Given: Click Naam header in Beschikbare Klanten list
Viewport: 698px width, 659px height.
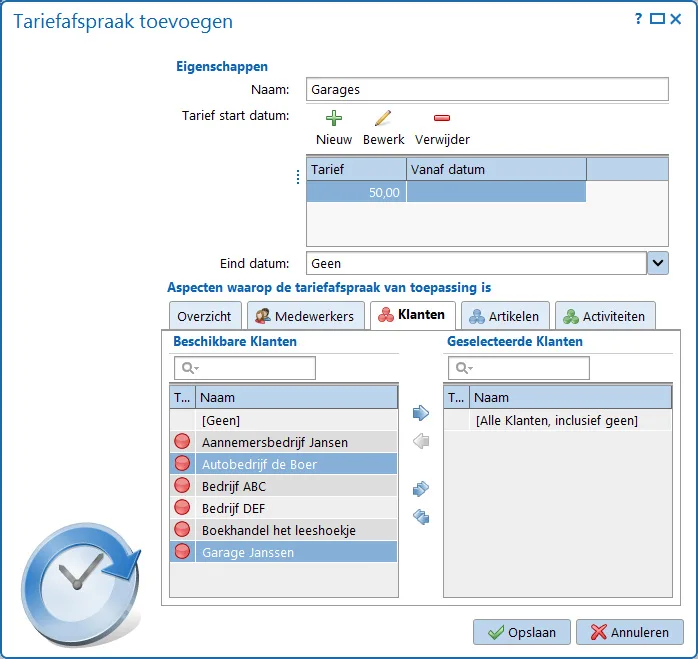Looking at the screenshot, I should (296, 397).
